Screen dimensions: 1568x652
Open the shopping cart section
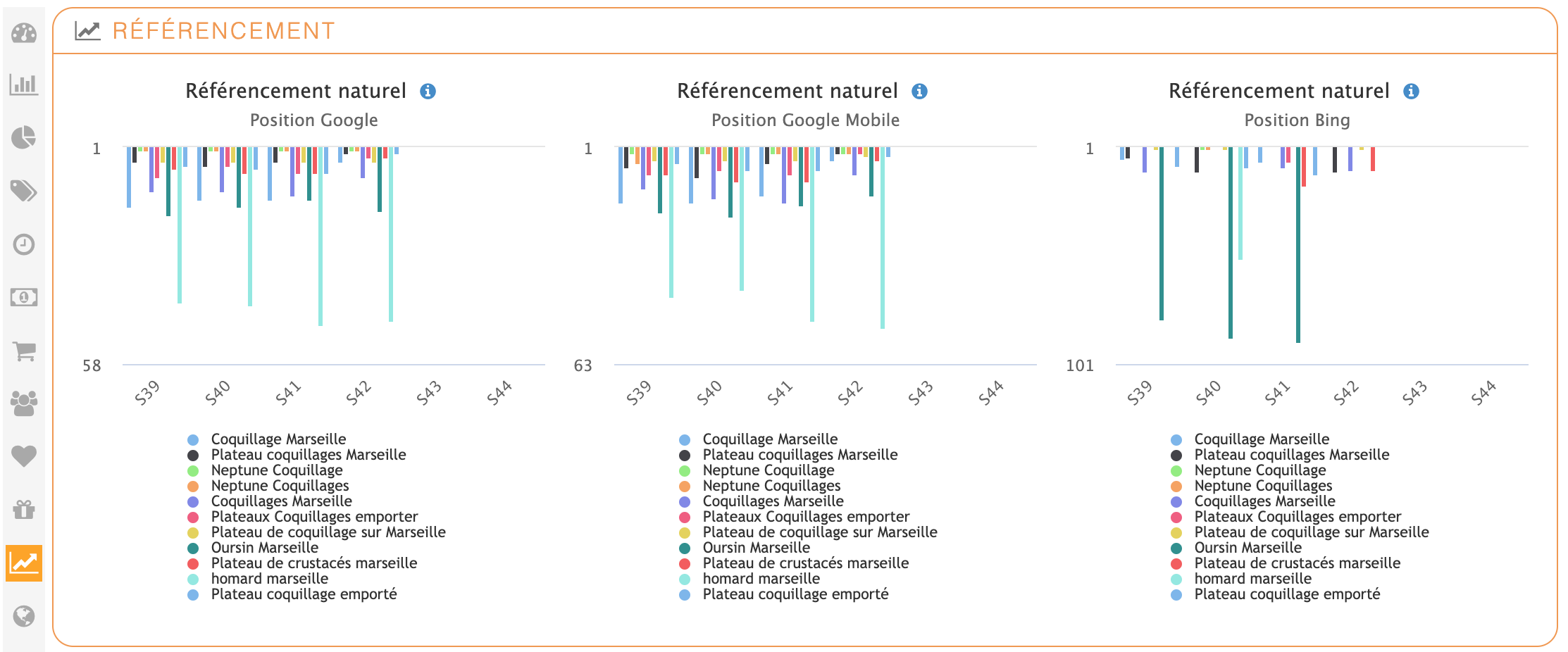click(x=24, y=351)
